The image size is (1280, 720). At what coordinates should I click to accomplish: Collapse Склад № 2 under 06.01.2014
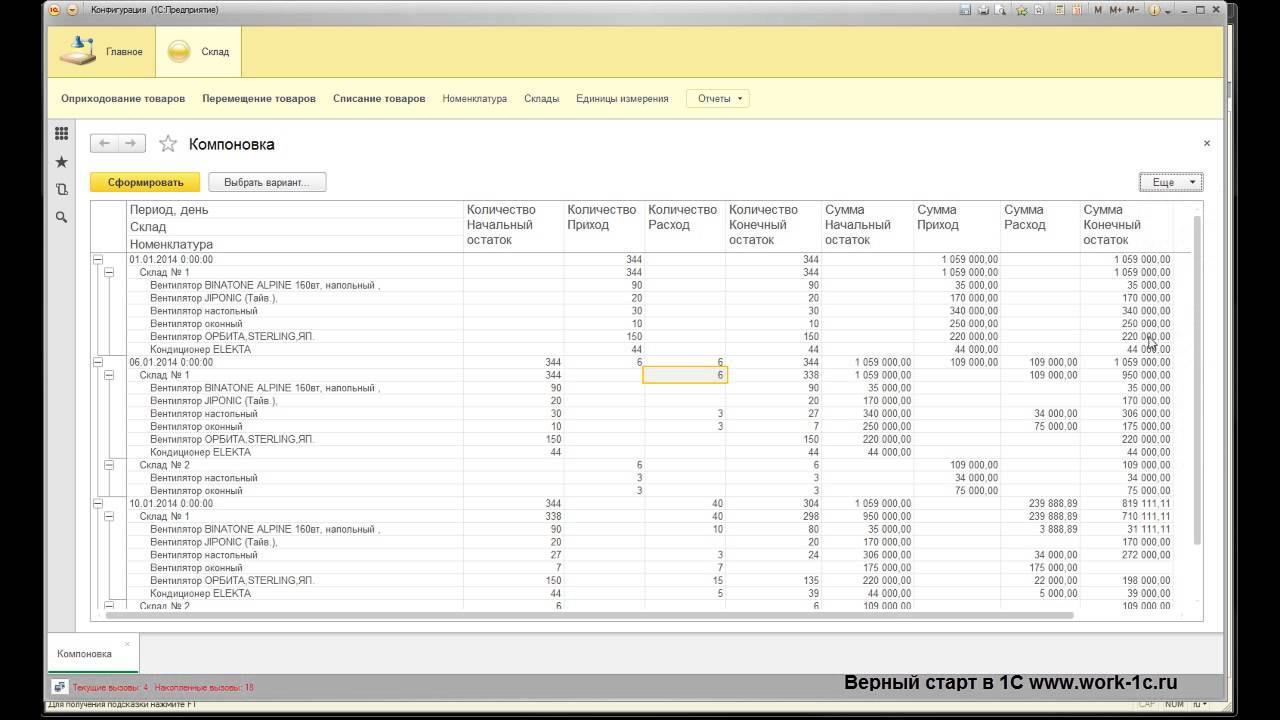pyautogui.click(x=109, y=465)
